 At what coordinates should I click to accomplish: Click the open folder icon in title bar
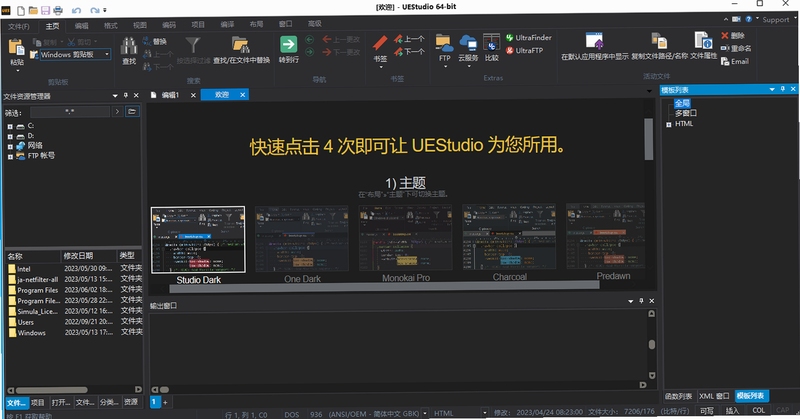33,10
